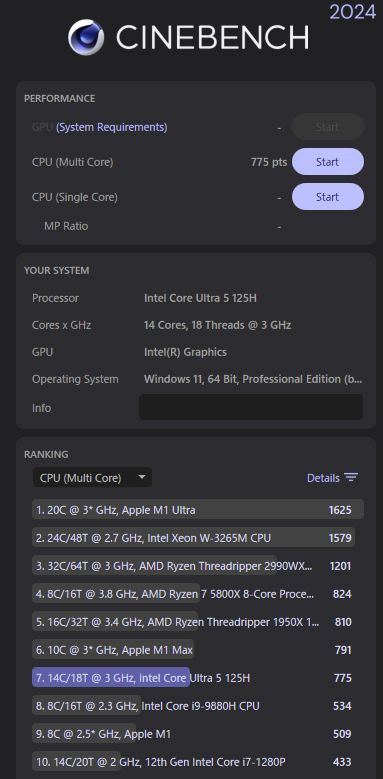Image resolution: width=383 pixels, height=779 pixels.
Task: Select the highlighted Core Ultra 5 125H row
Action: tap(198, 678)
